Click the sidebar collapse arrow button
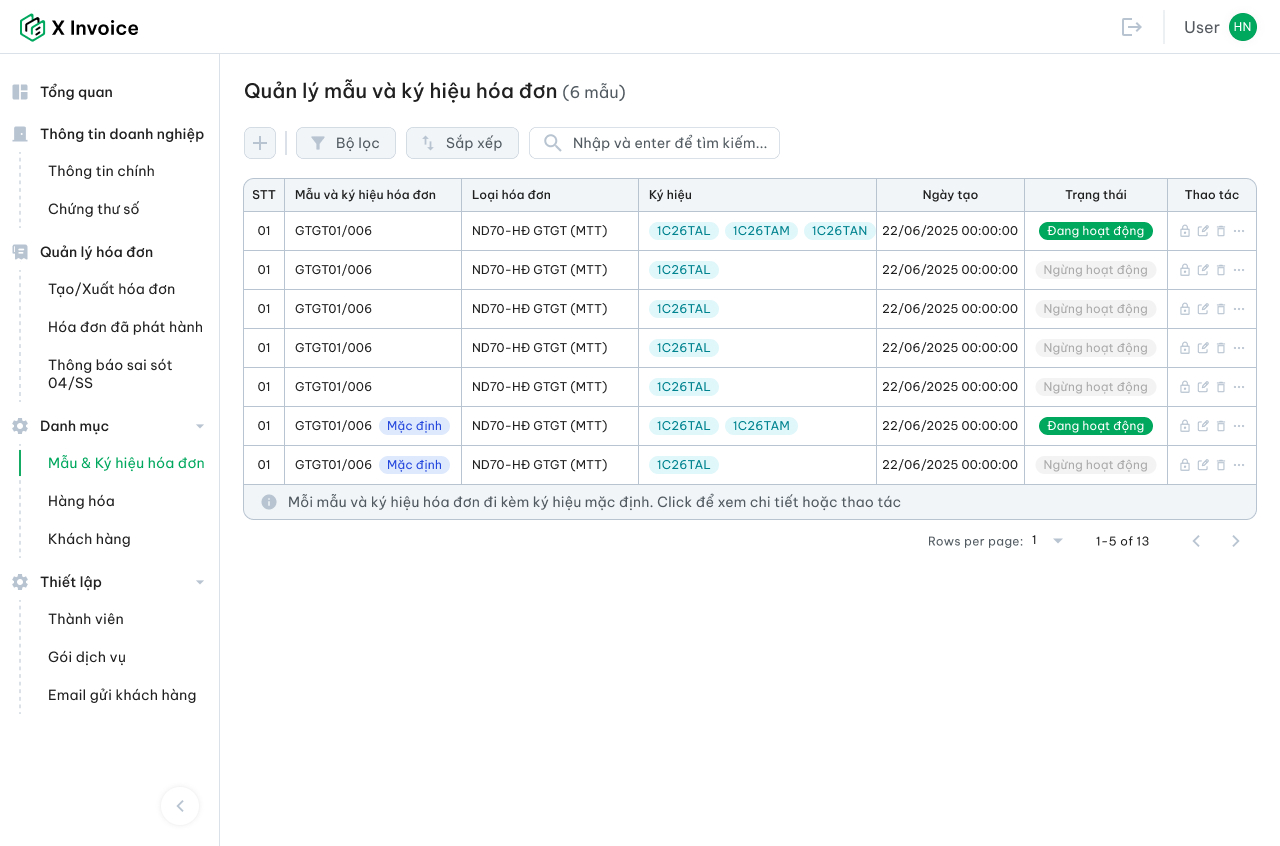Screen dimensions: 1280x846 point(180,806)
